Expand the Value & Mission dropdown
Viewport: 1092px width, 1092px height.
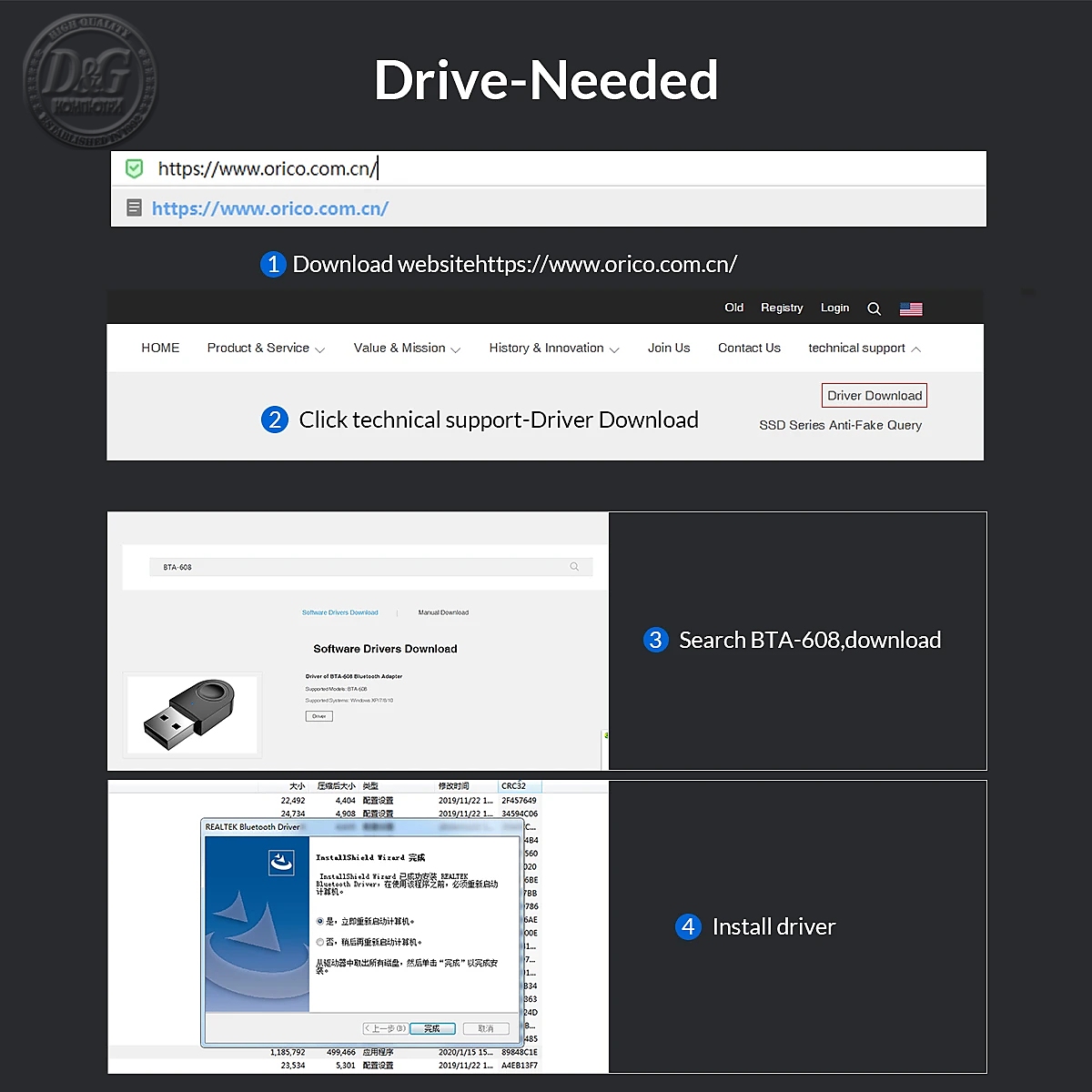(x=407, y=349)
